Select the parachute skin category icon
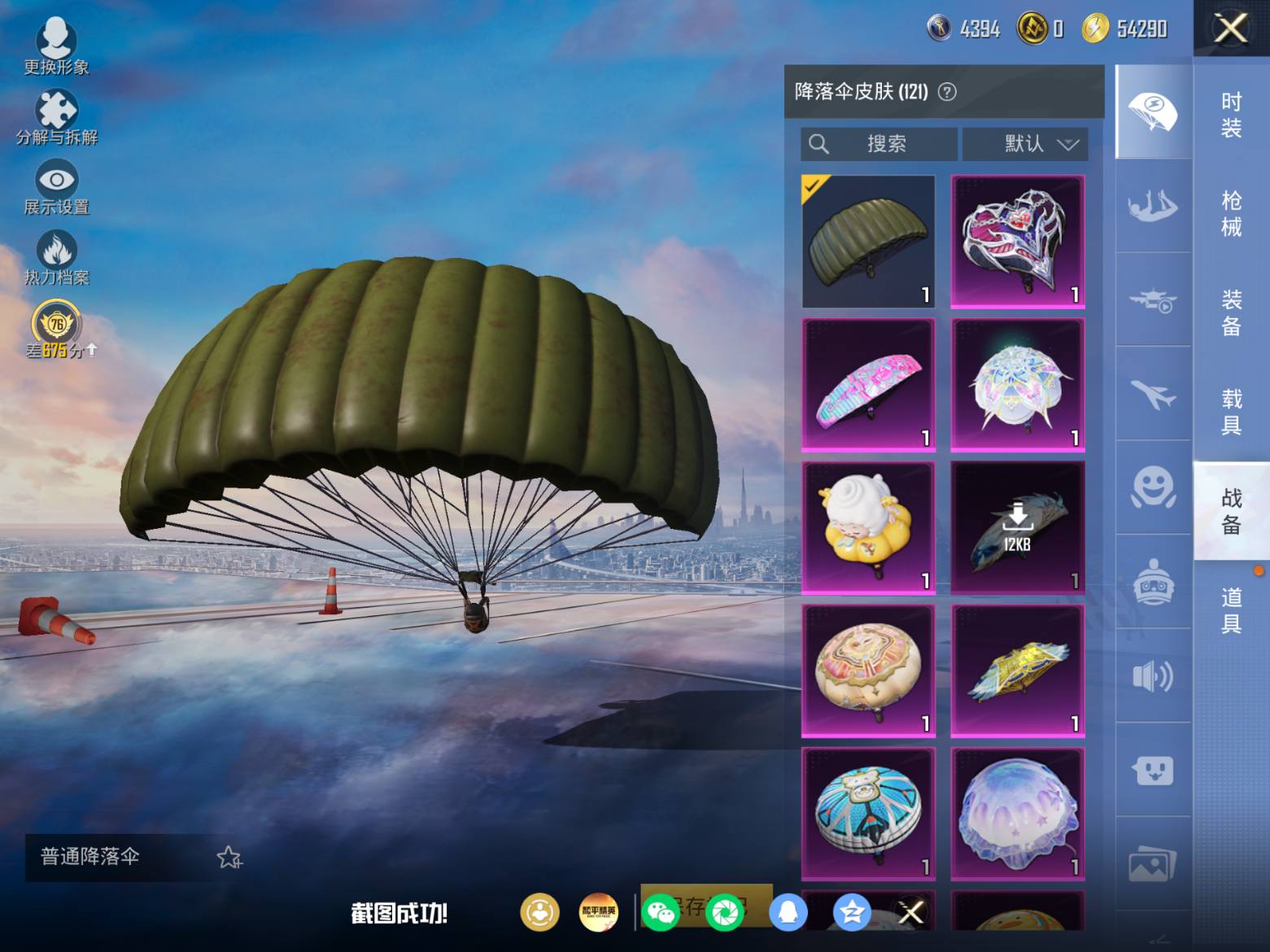The width and height of the screenshot is (1270, 952). click(x=1153, y=112)
